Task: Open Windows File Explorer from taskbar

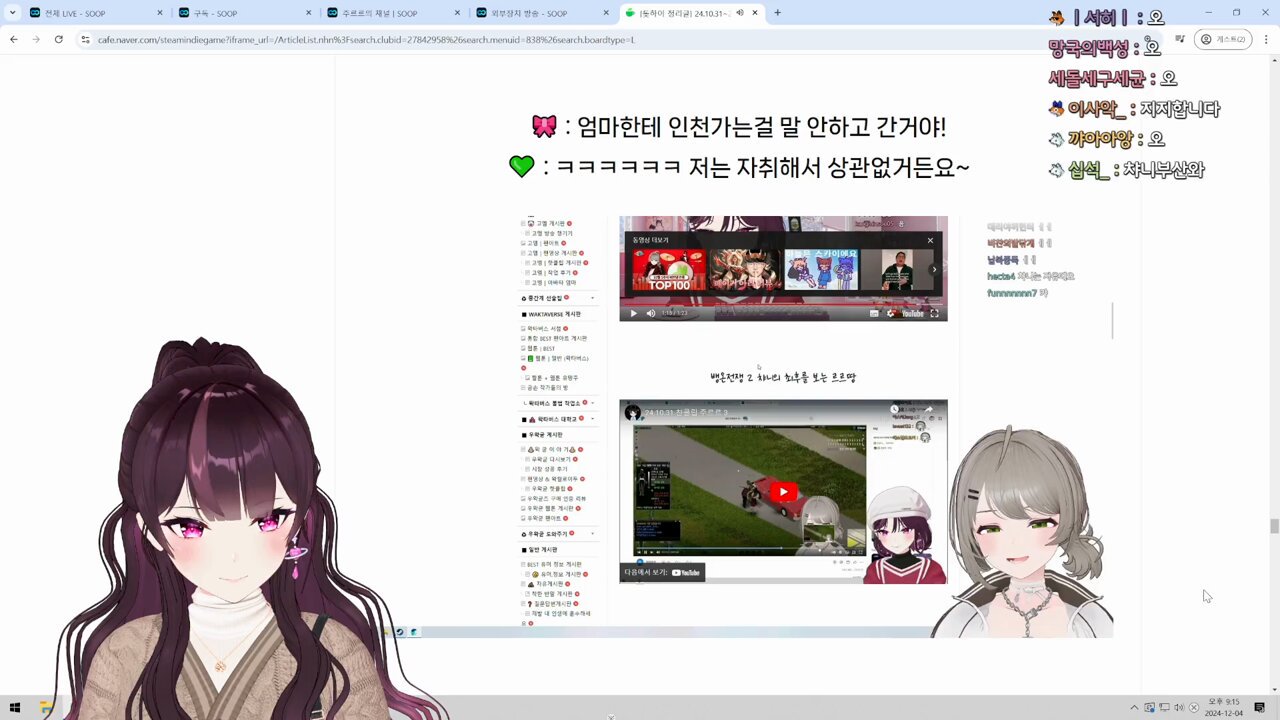Action: pos(46,707)
